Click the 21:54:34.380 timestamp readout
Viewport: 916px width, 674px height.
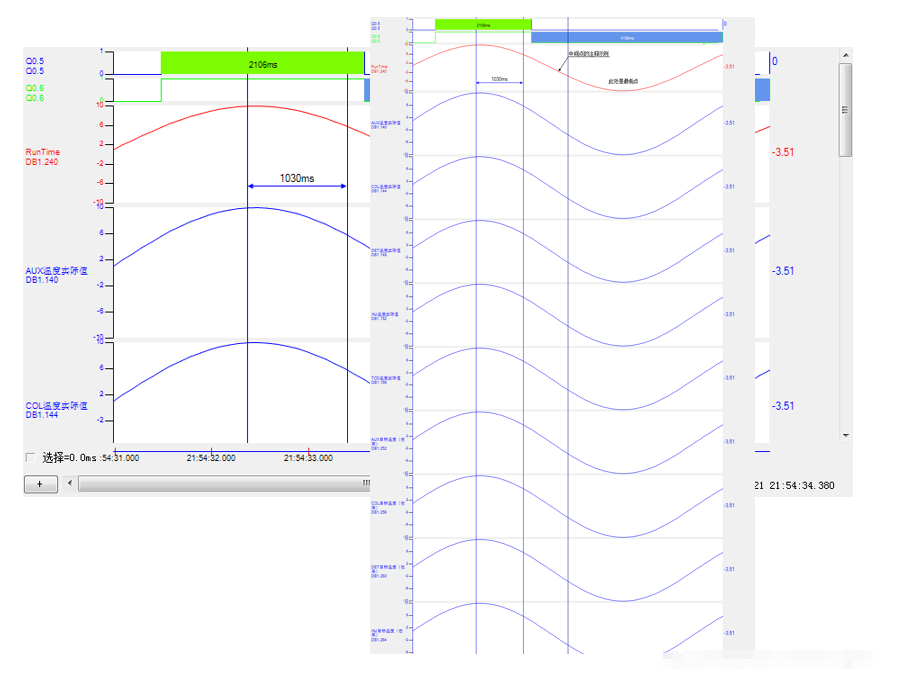click(802, 485)
